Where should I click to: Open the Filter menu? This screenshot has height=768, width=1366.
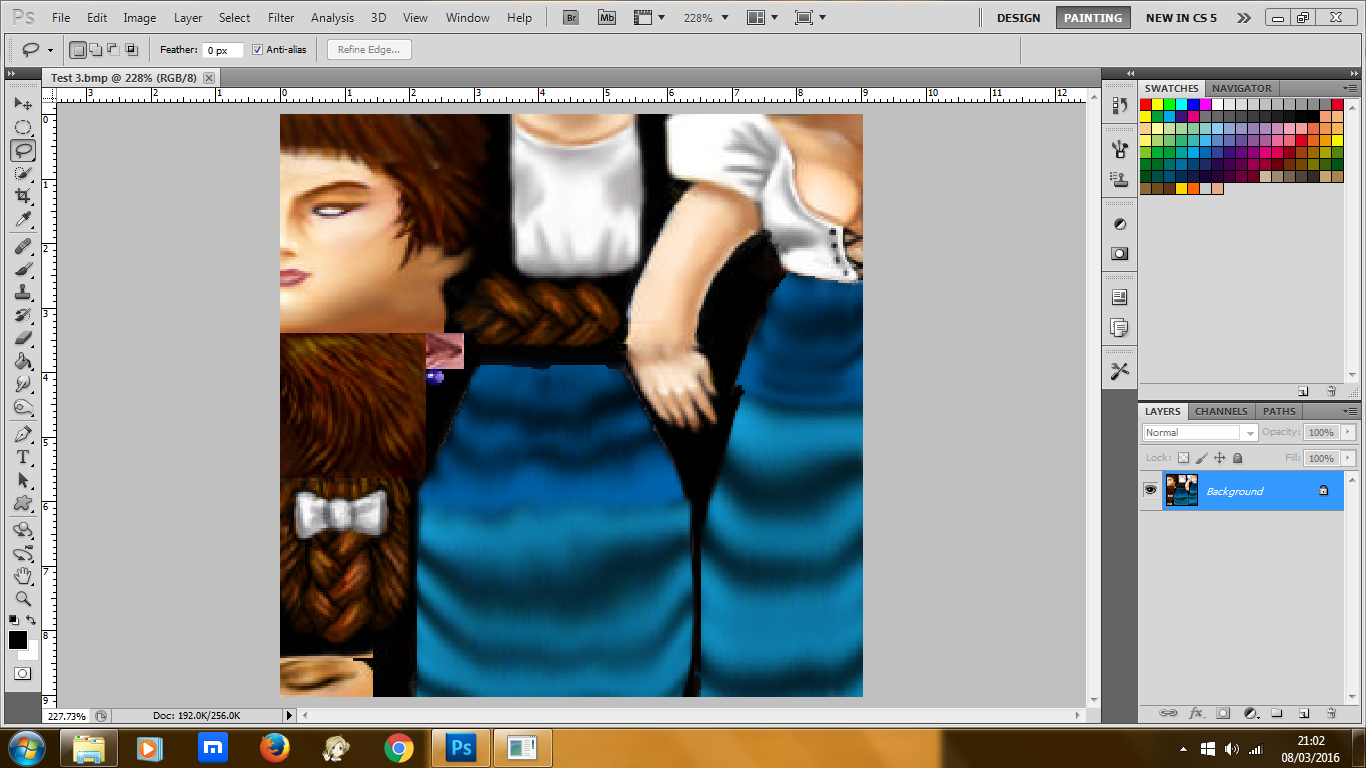(x=281, y=18)
